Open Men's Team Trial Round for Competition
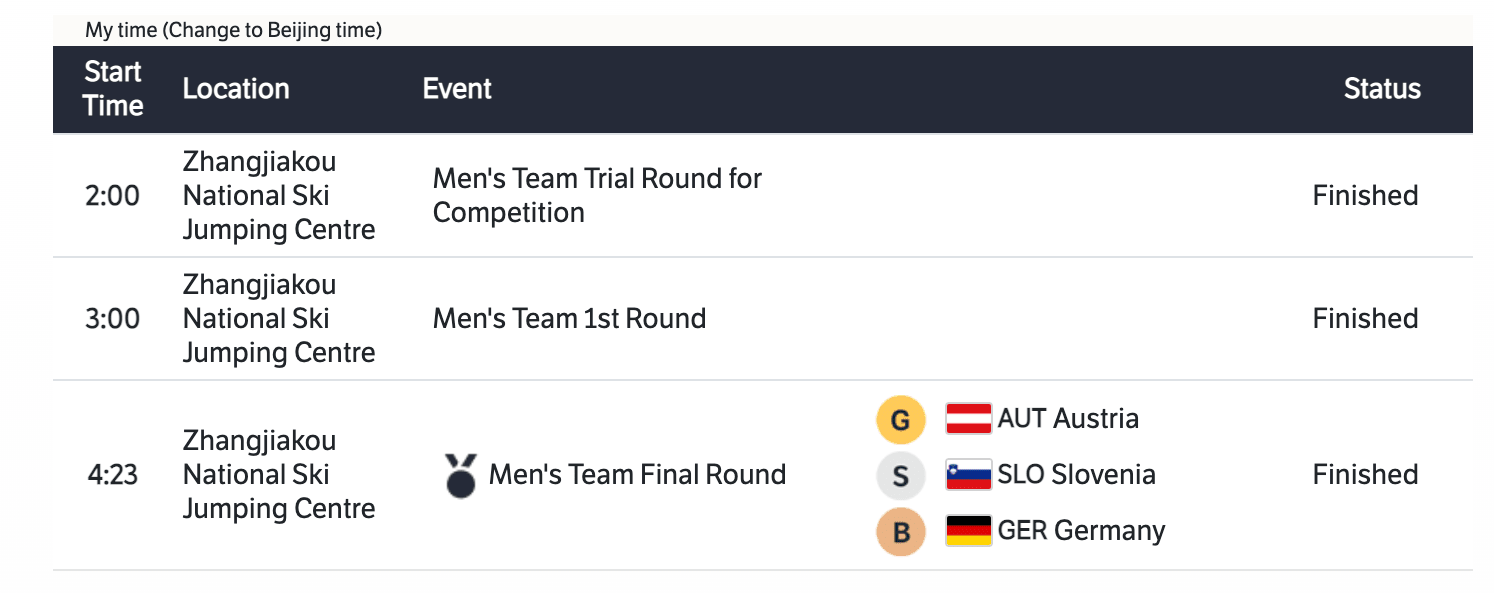Viewport: 1494px width, 593px height. [x=597, y=195]
